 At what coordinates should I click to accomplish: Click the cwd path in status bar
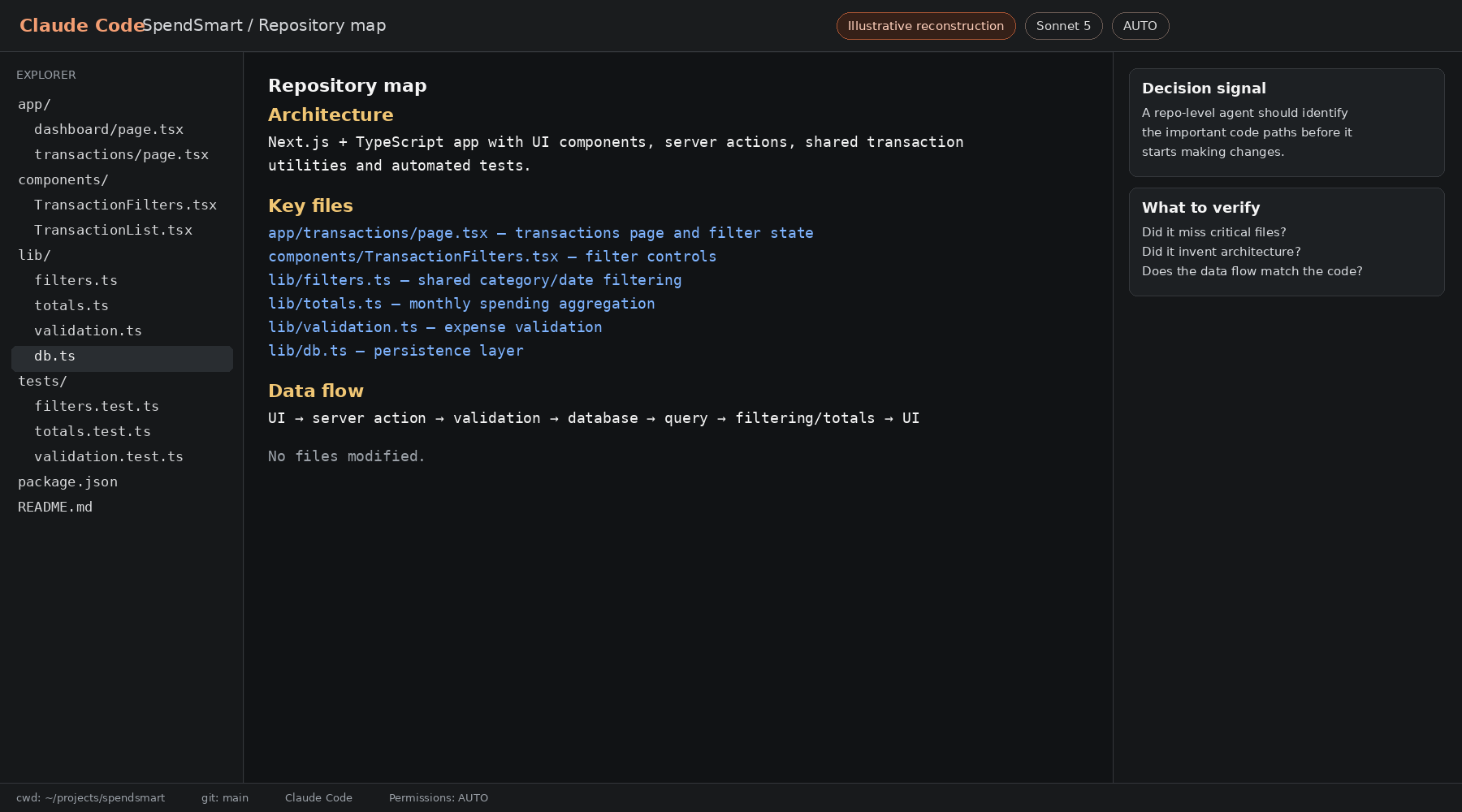tap(90, 798)
